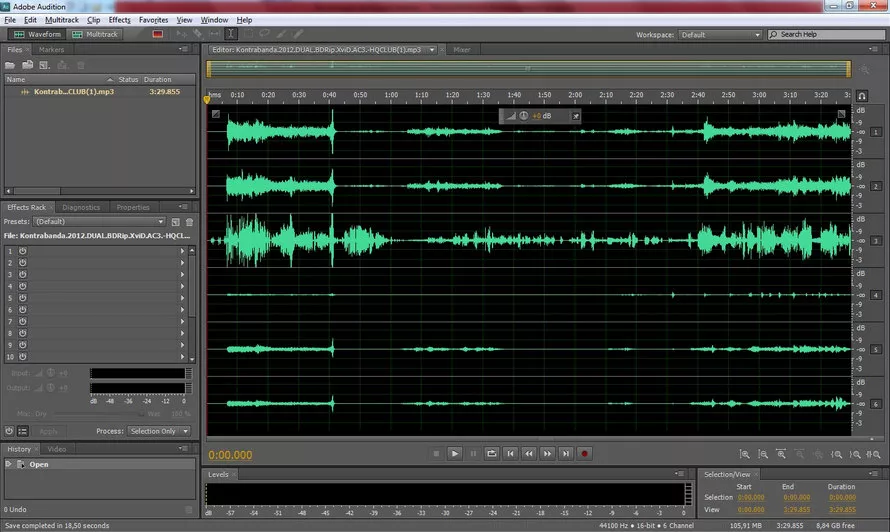Toggle power for effect slot 10
The image size is (890, 532).
click(x=23, y=357)
